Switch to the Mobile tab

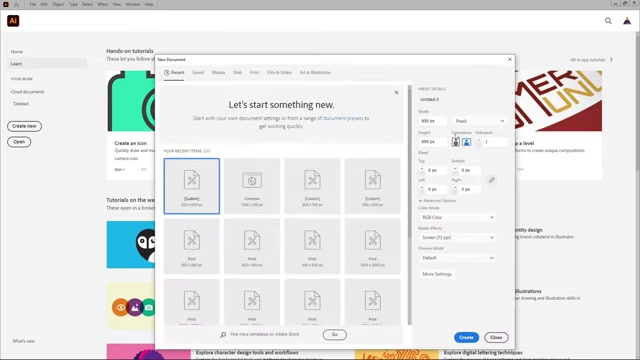[218, 73]
